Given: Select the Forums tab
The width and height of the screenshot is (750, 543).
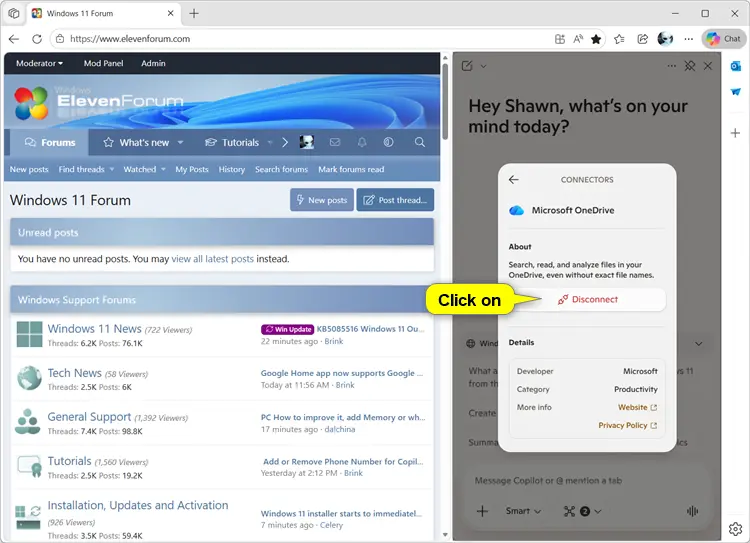Looking at the screenshot, I should tap(50, 143).
